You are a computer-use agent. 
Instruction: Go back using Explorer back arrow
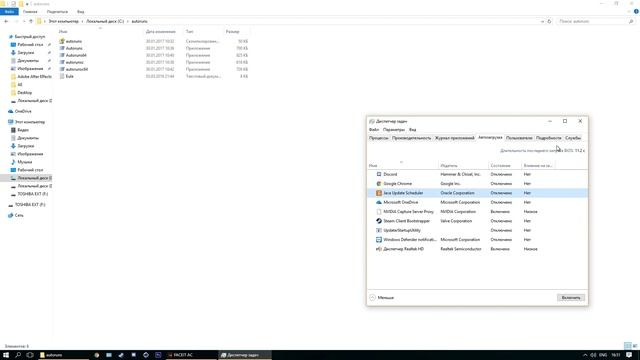pos(6,21)
